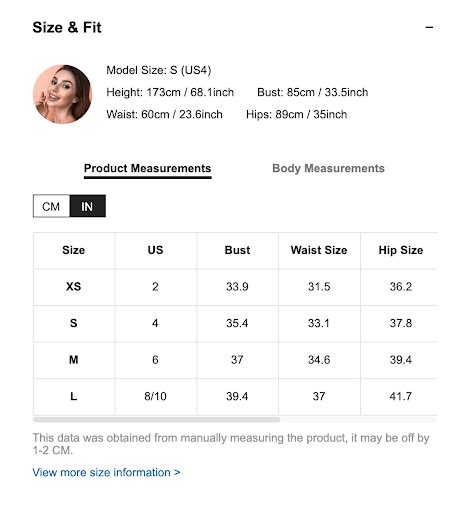Click the Size column header

(74, 250)
